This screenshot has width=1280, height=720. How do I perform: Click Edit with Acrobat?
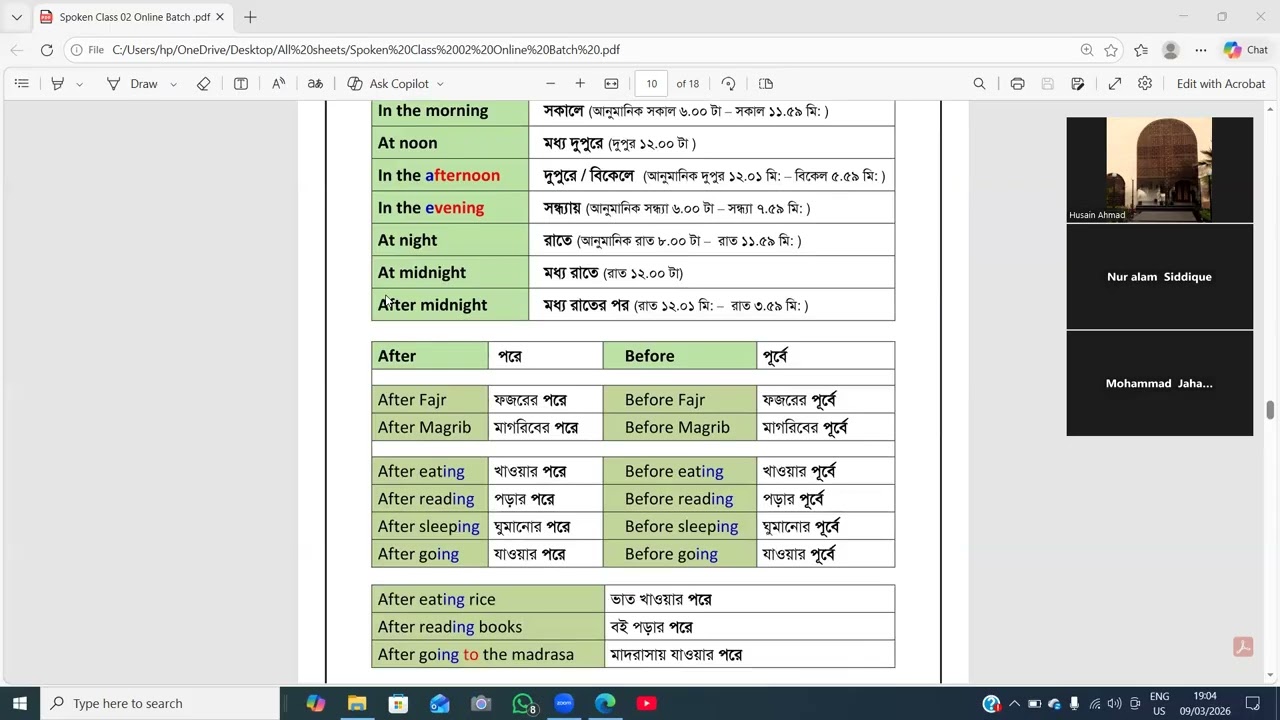(x=1221, y=84)
